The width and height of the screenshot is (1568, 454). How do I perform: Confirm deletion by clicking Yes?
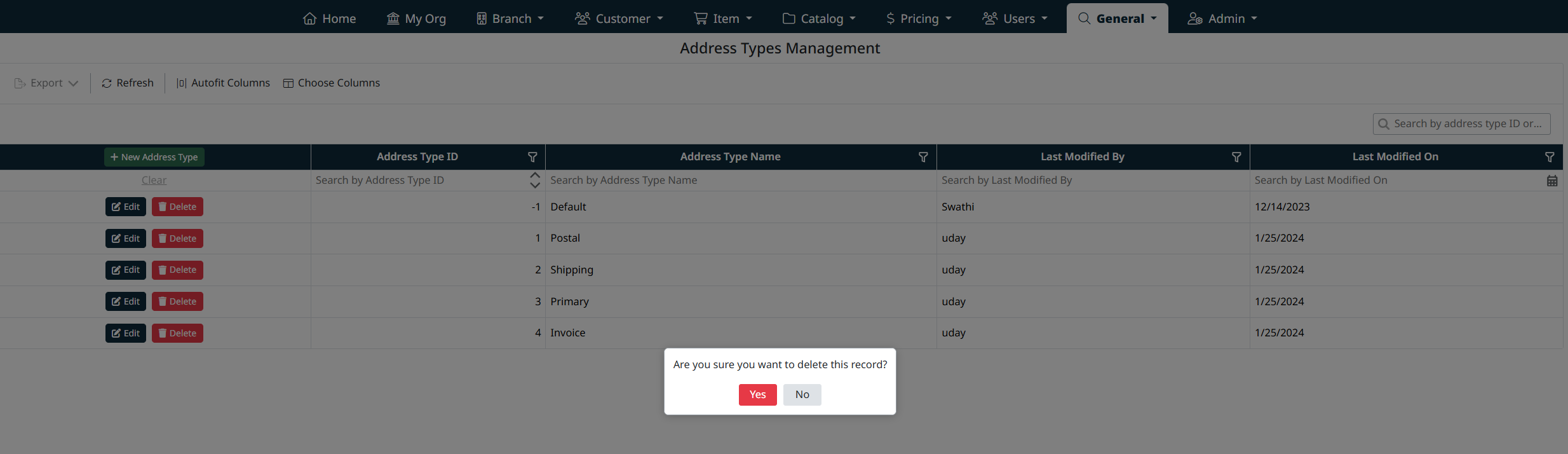pos(757,395)
